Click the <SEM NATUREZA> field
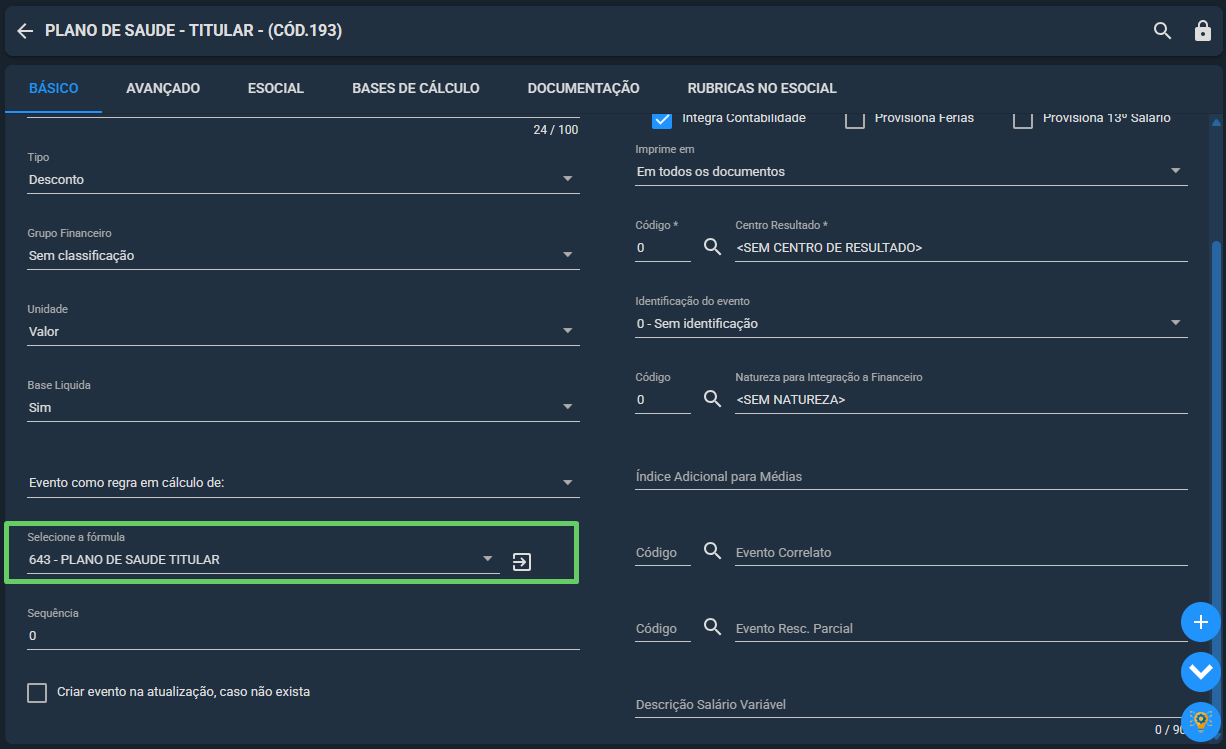Image resolution: width=1226 pixels, height=749 pixels. click(961, 399)
